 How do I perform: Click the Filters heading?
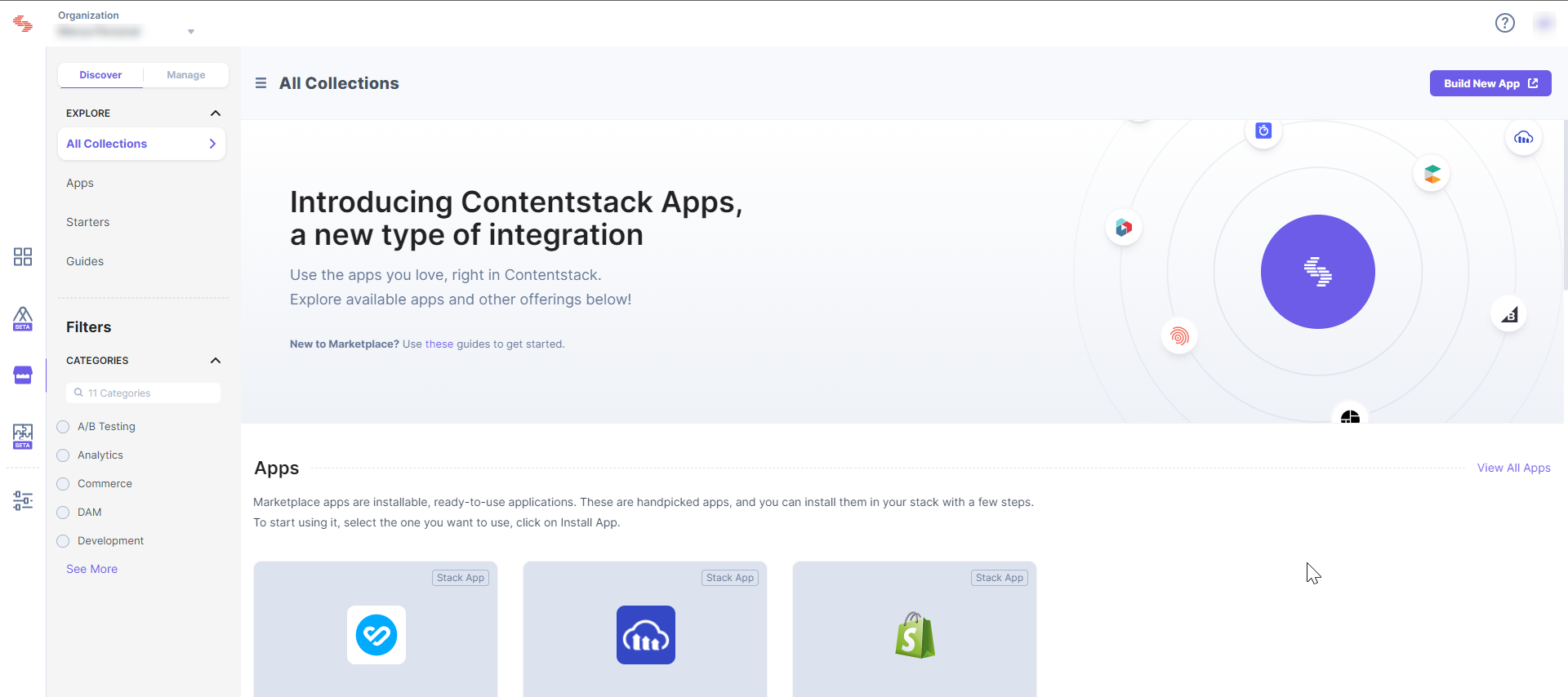point(88,327)
